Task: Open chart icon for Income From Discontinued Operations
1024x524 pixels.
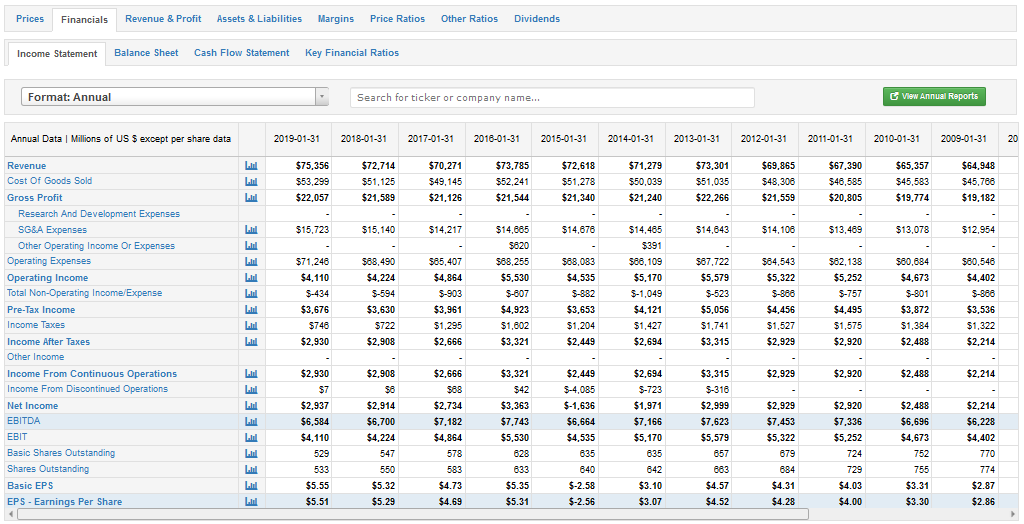Action: 251,389
